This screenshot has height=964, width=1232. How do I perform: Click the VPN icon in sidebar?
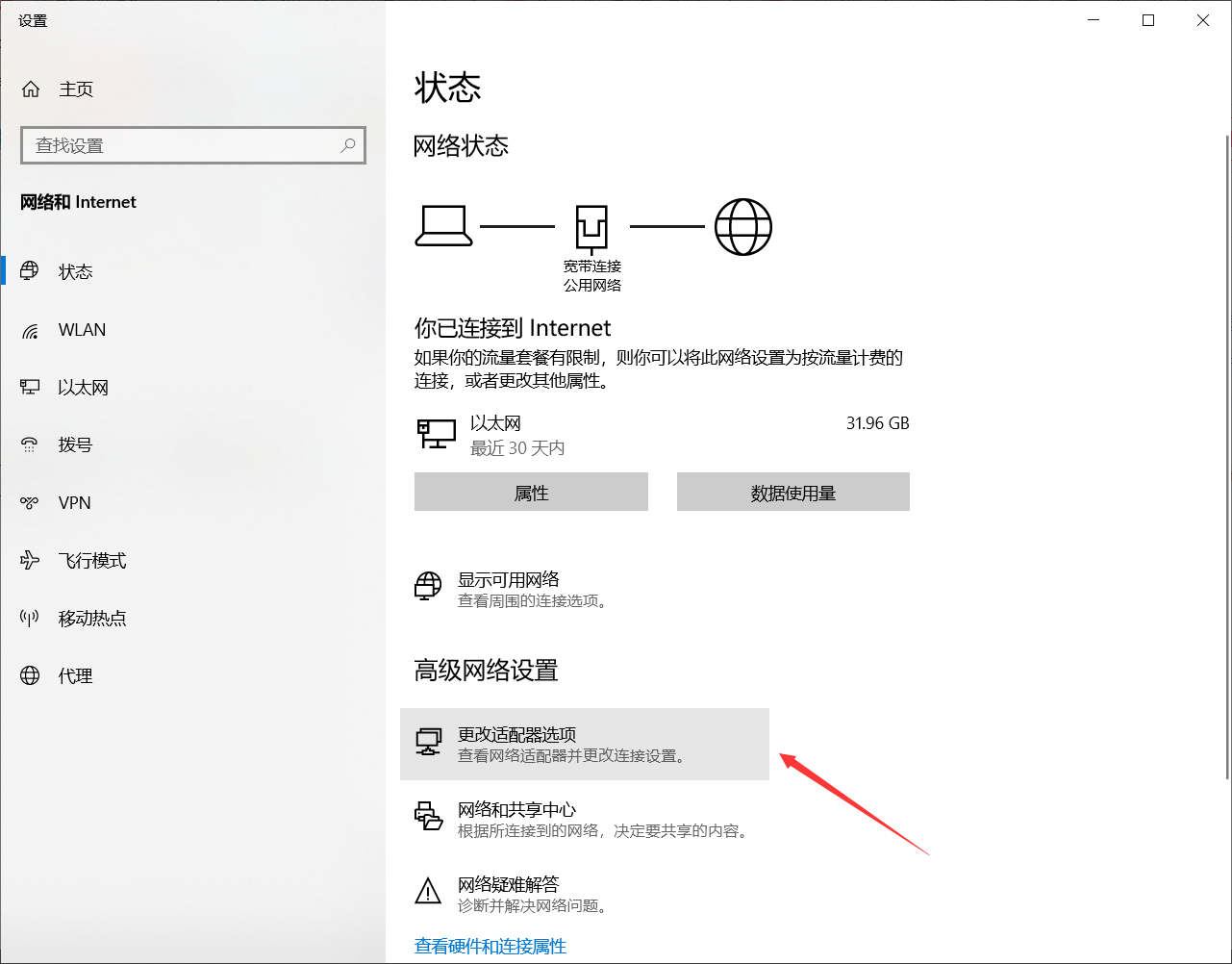click(31, 502)
